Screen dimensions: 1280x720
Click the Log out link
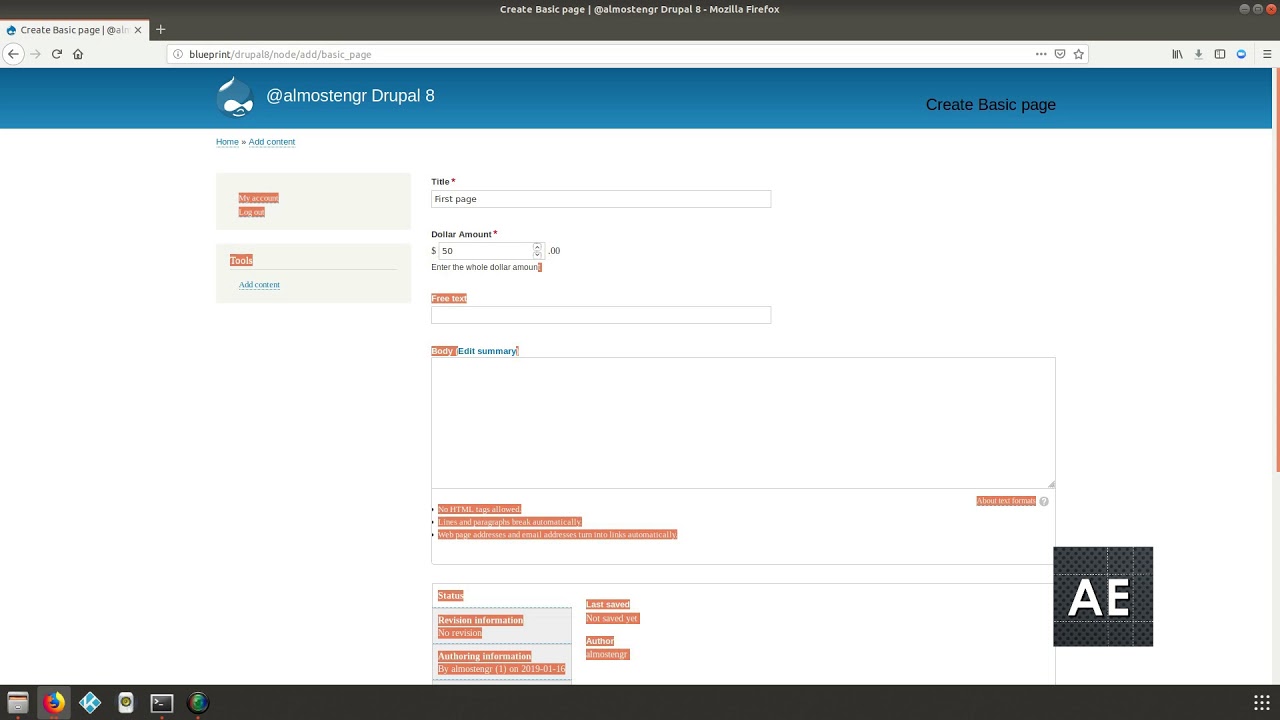coord(252,212)
